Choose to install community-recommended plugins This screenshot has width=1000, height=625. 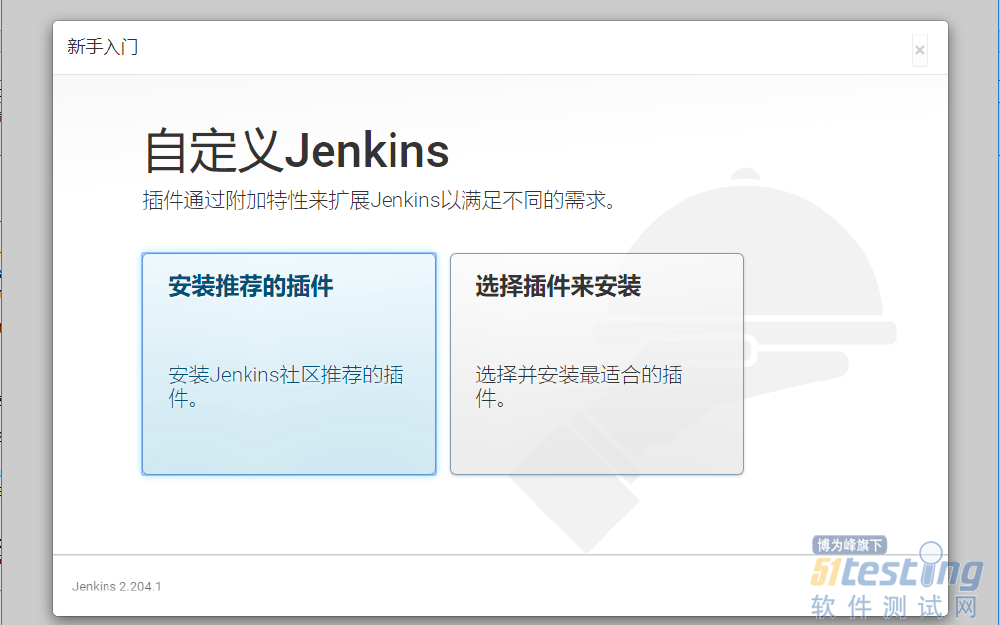tap(288, 363)
